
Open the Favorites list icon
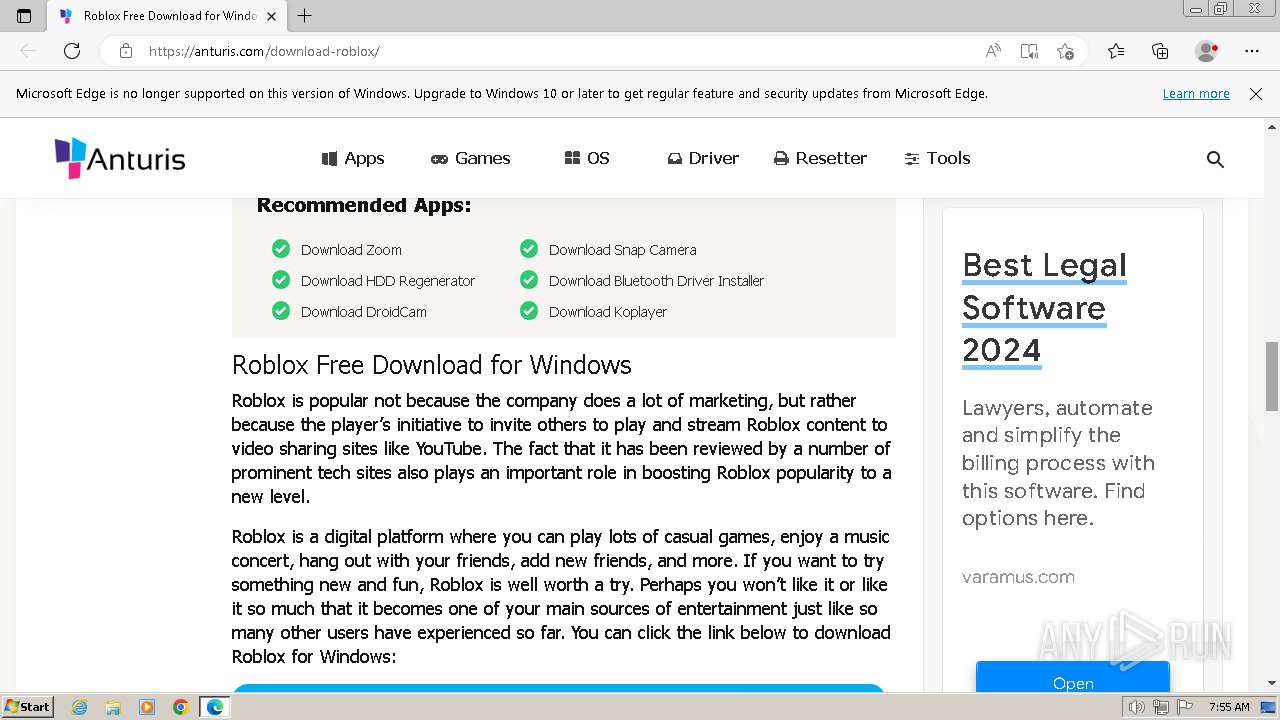1116,51
